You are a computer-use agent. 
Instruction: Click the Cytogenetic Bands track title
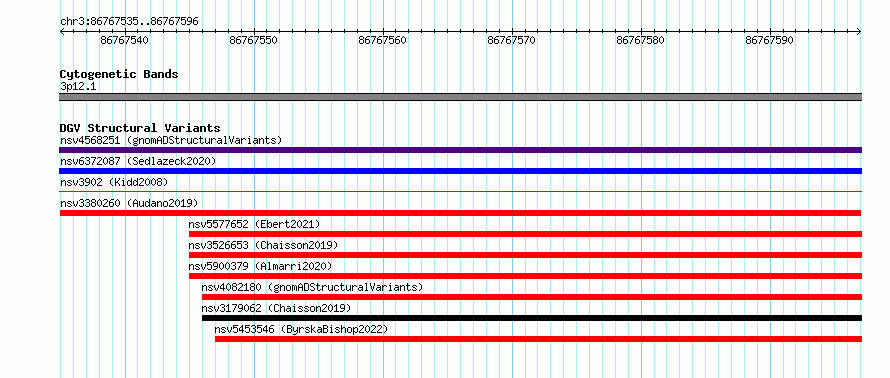coord(119,74)
